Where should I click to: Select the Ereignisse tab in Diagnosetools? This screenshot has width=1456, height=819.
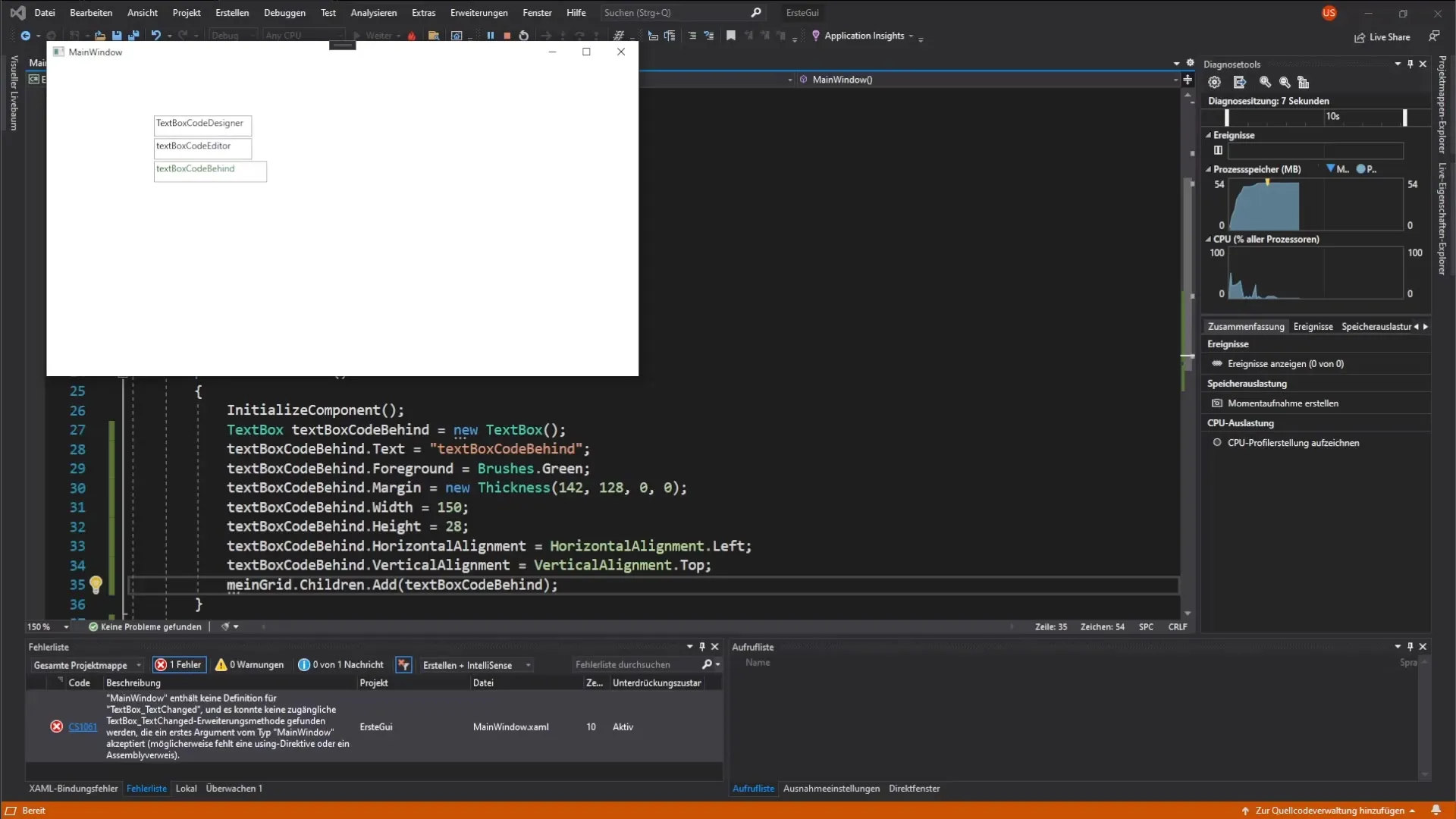1313,327
